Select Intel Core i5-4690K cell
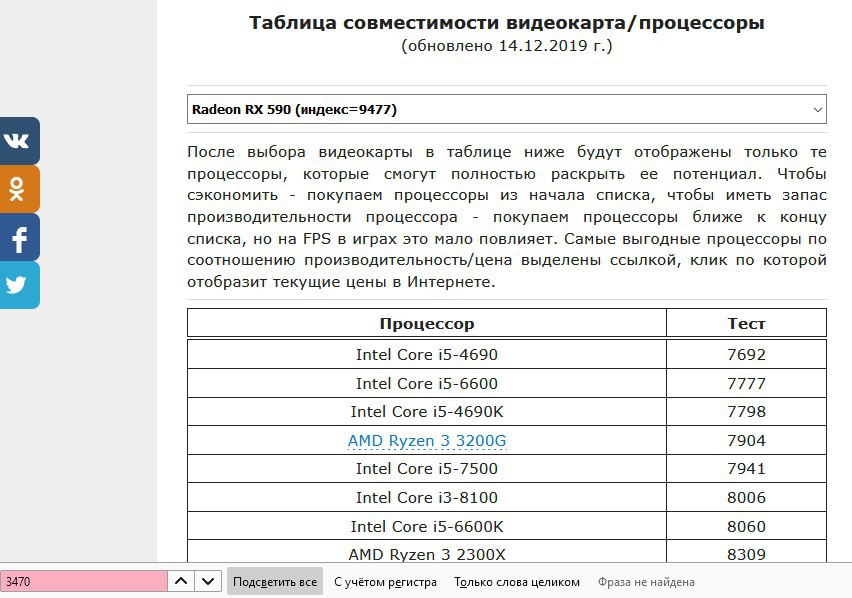852x598 pixels. [x=427, y=412]
